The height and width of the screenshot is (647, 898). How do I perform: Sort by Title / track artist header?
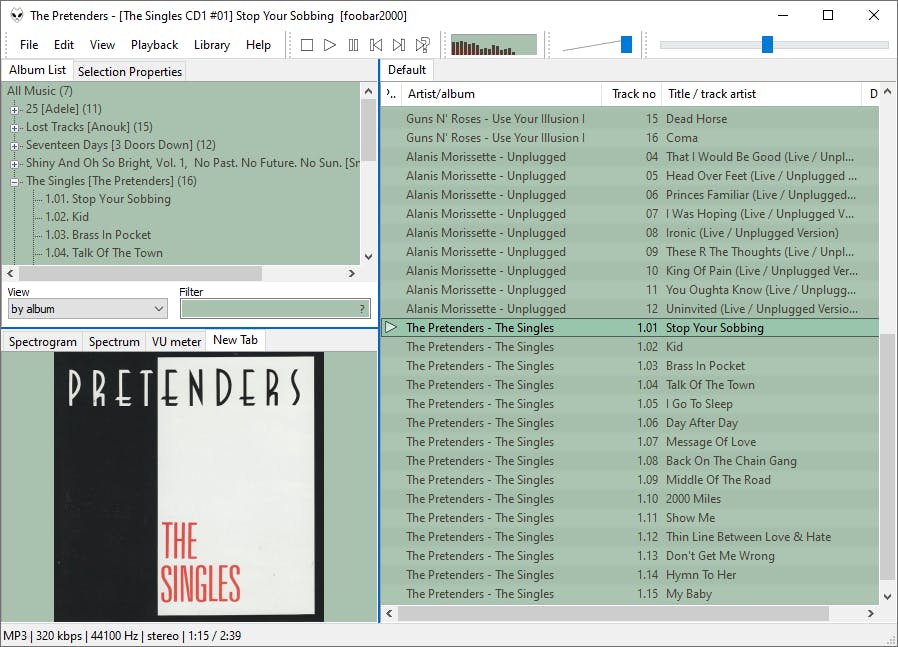click(x=762, y=94)
